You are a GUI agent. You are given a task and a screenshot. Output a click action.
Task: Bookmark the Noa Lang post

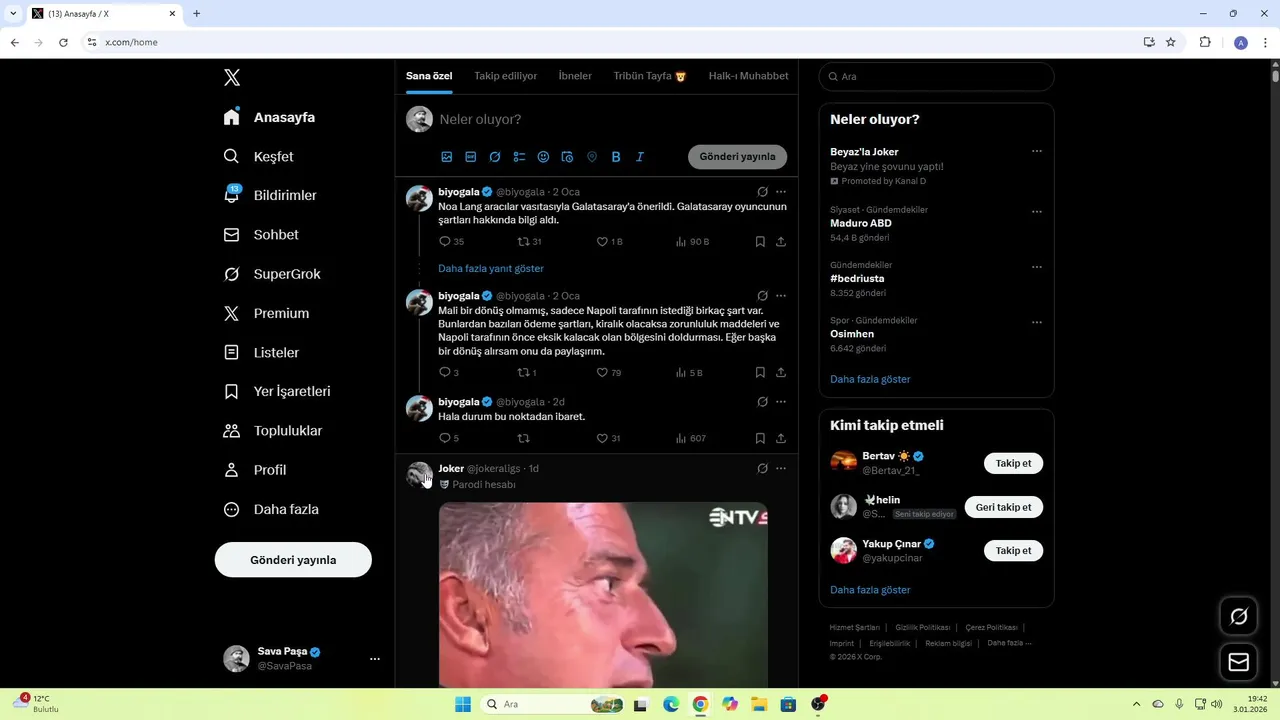click(x=760, y=242)
